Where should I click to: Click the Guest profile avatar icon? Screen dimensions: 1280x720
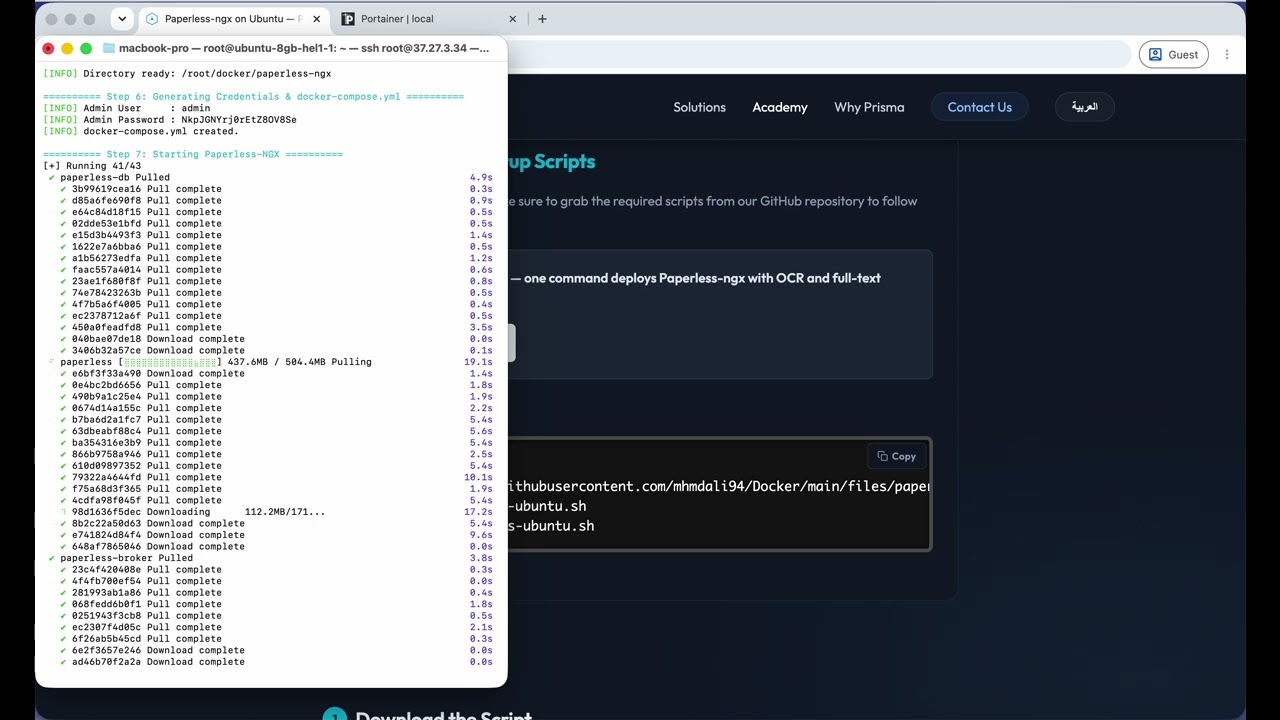[x=1156, y=55]
